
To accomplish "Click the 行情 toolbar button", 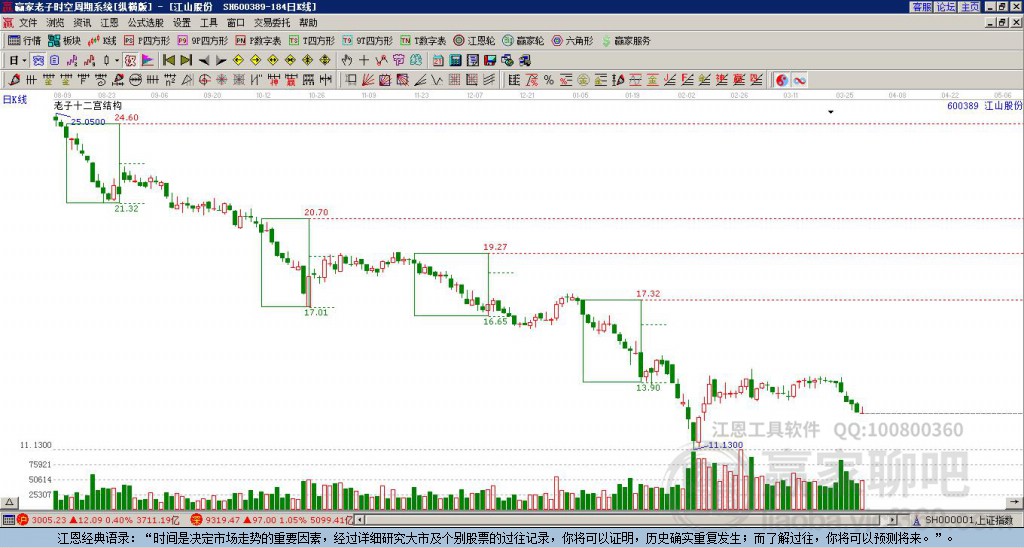I will pyautogui.click(x=24, y=40).
